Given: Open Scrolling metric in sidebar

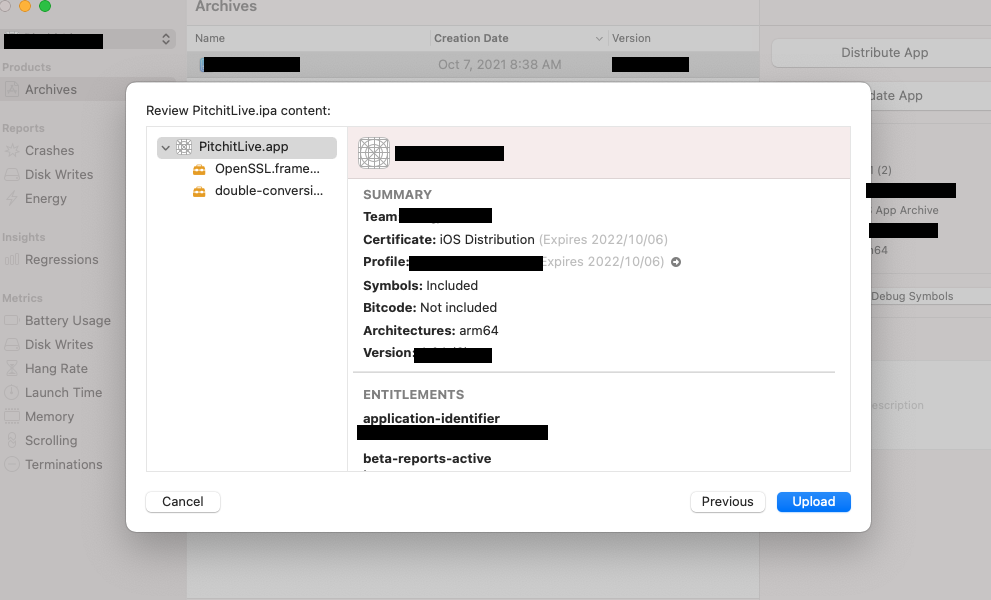Looking at the screenshot, I should point(51,441).
